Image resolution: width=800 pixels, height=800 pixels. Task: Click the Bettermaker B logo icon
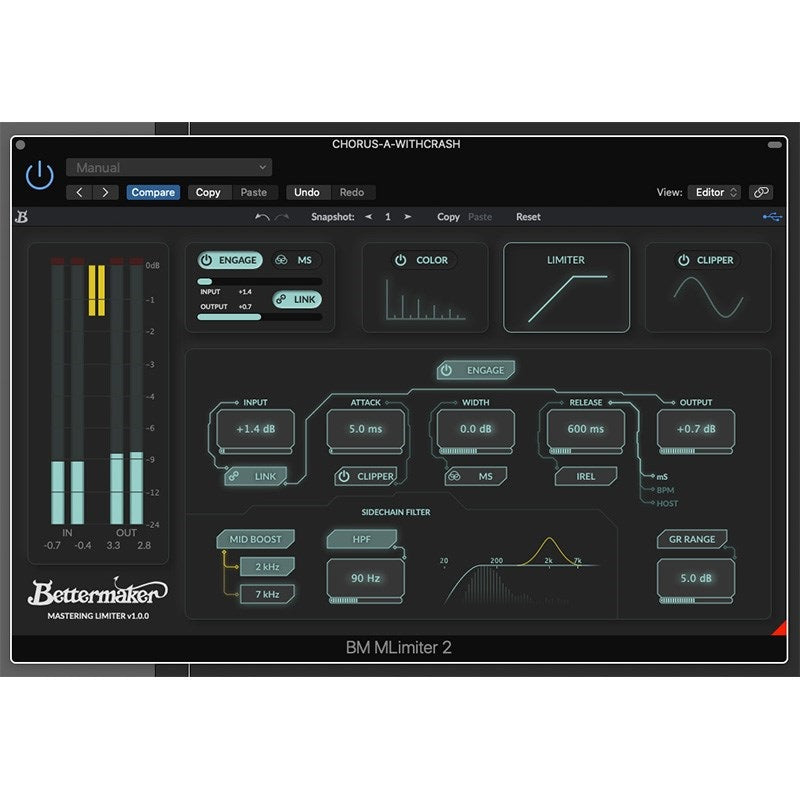(x=20, y=217)
